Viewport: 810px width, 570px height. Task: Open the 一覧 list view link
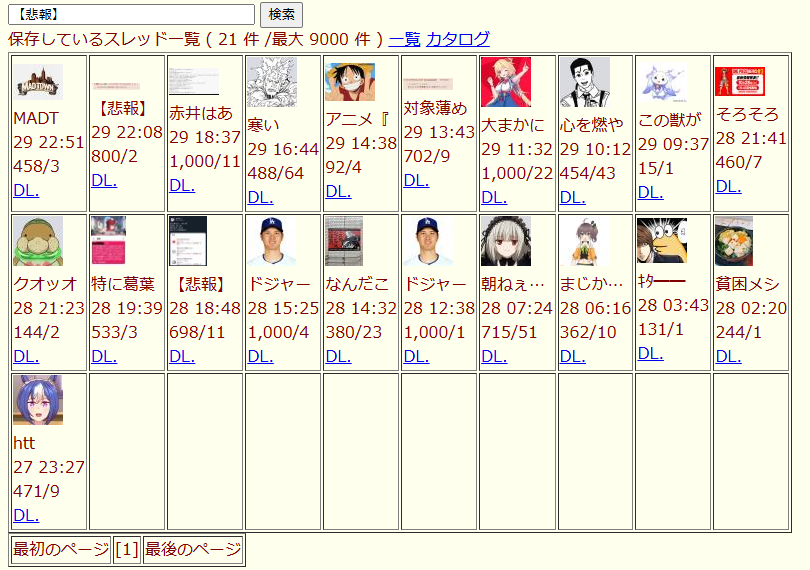(x=404, y=39)
